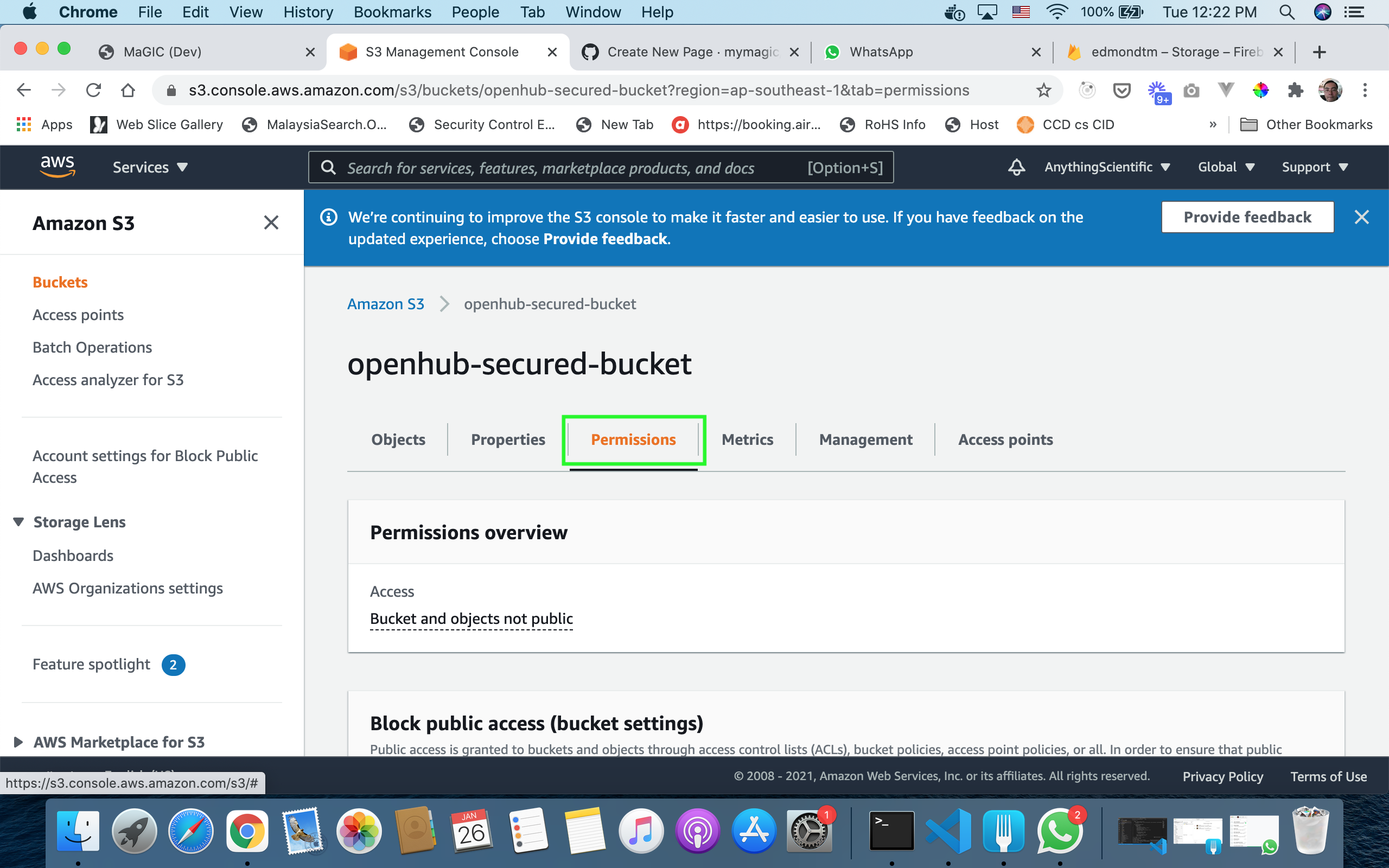1389x868 pixels.
Task: Go back using browser back arrow
Action: coord(23,90)
